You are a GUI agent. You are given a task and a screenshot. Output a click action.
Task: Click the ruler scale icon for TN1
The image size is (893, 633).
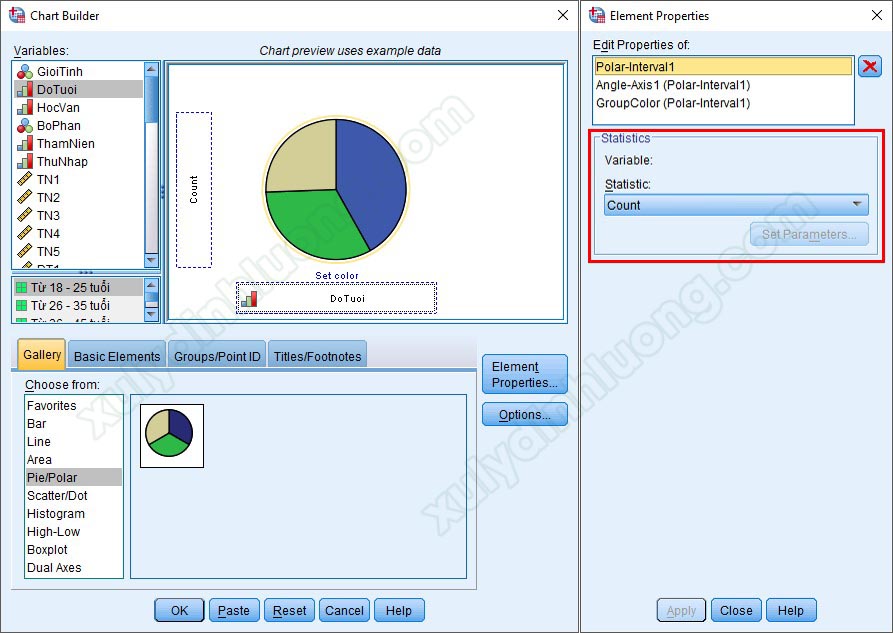[x=25, y=180]
